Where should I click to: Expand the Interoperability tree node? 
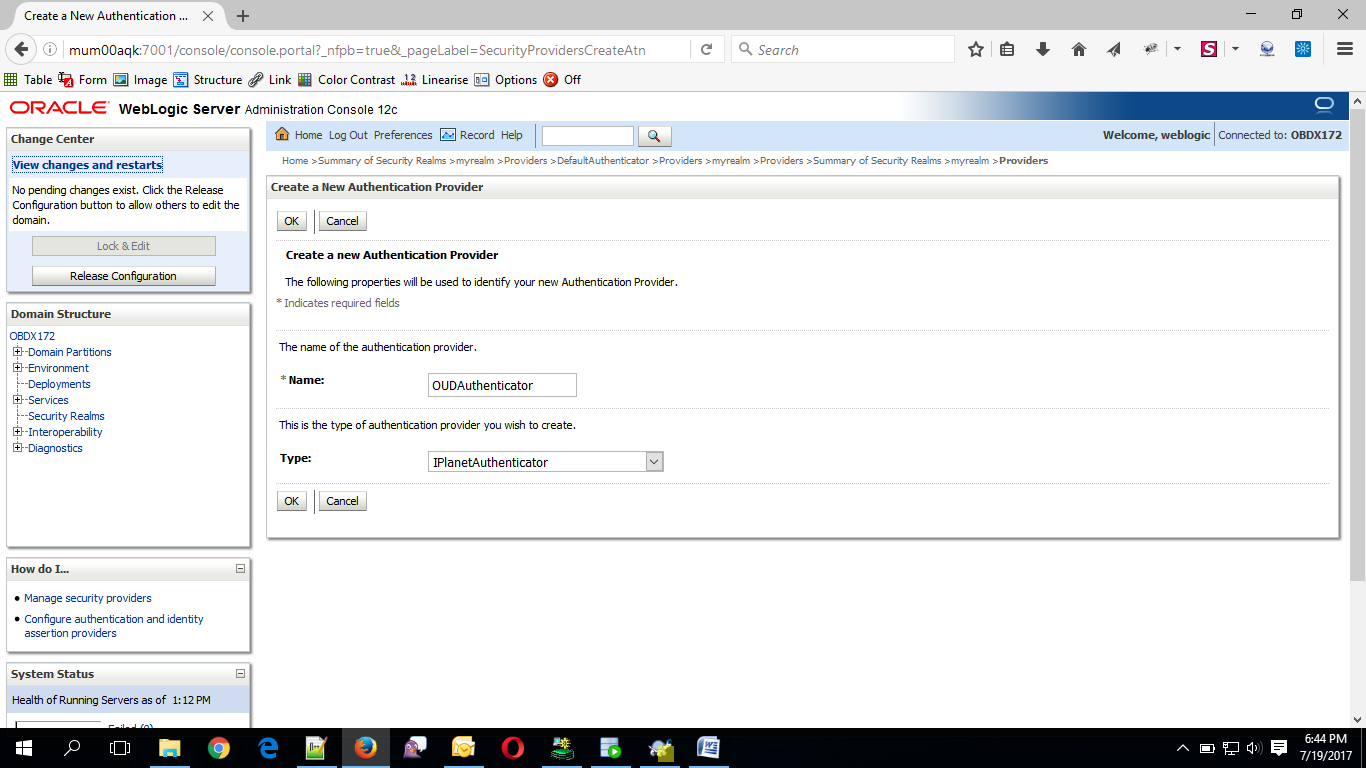(17, 432)
